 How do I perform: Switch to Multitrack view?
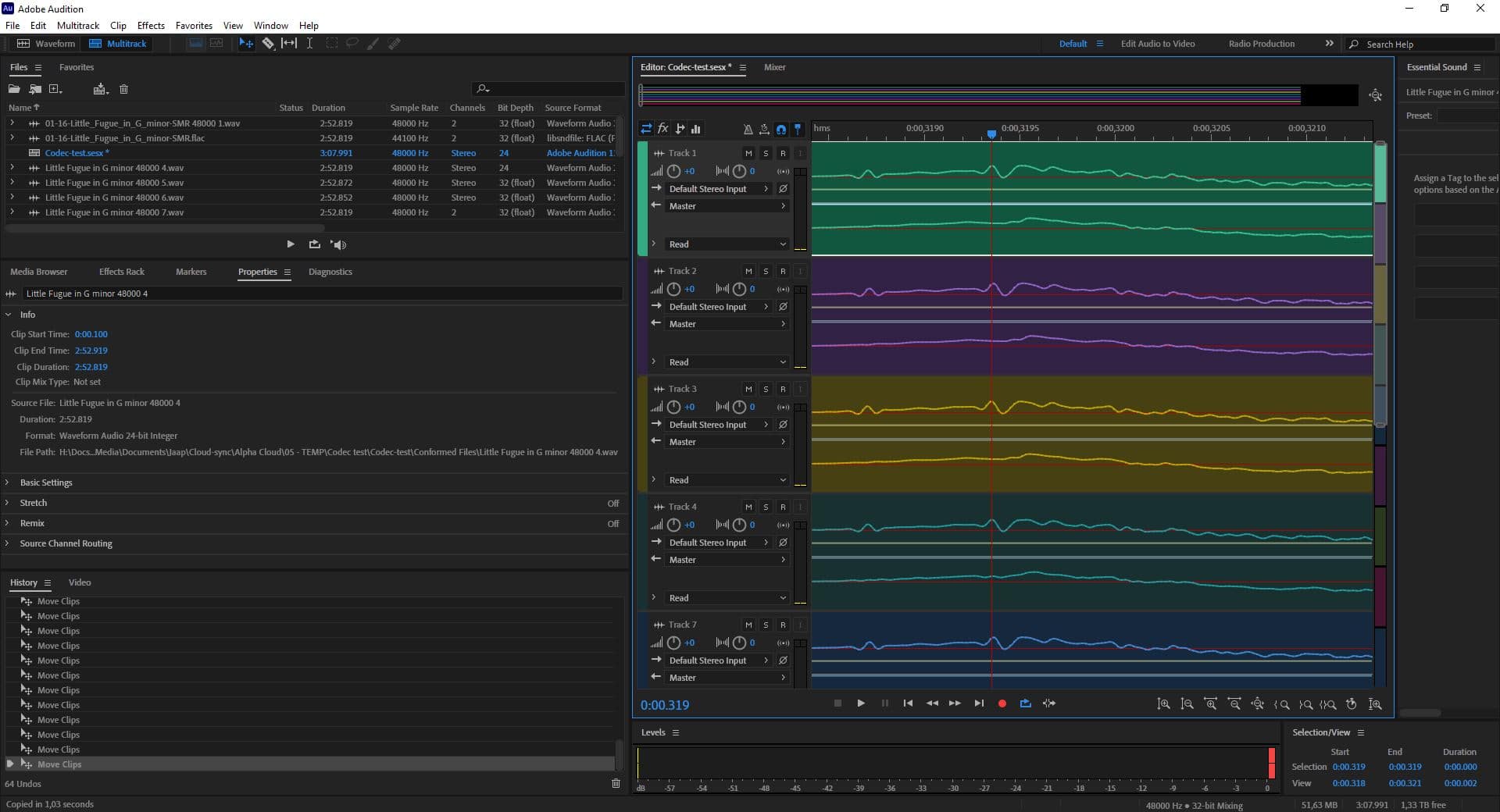[118, 44]
